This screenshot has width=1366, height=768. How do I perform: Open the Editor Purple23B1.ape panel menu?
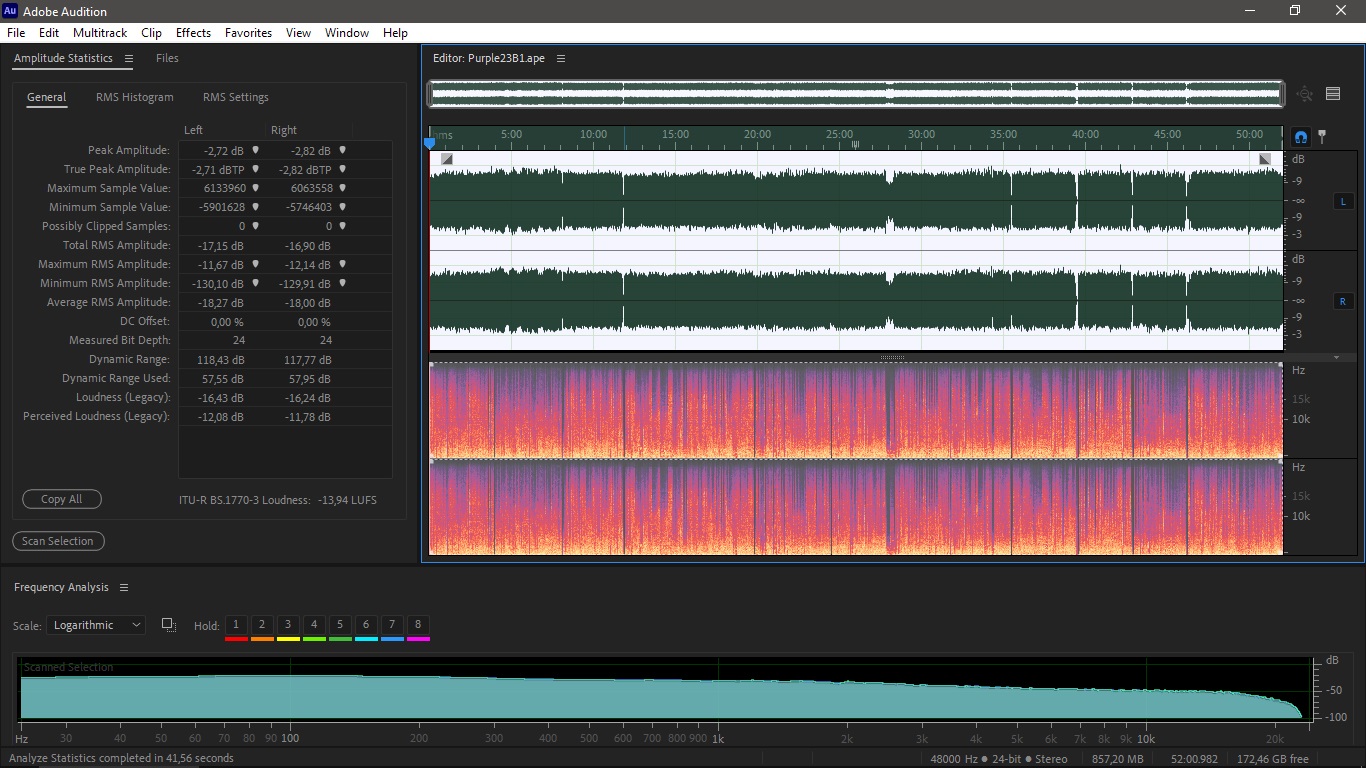coord(561,59)
